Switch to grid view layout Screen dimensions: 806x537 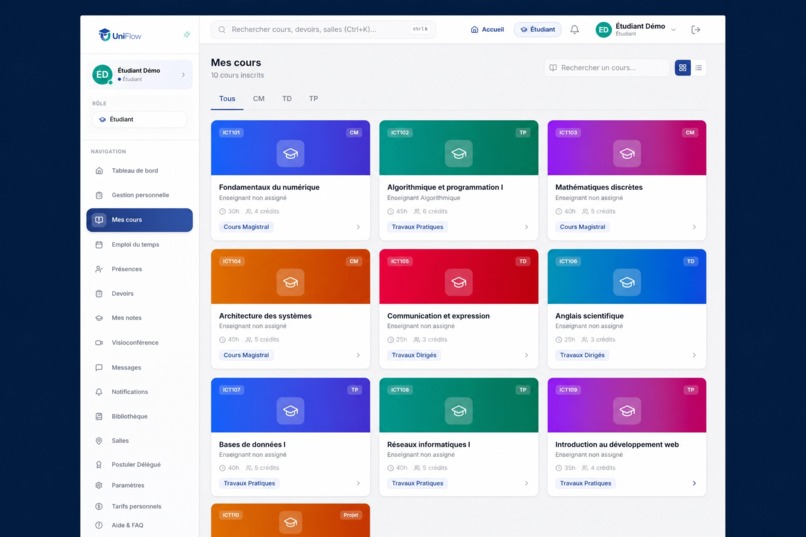(683, 67)
